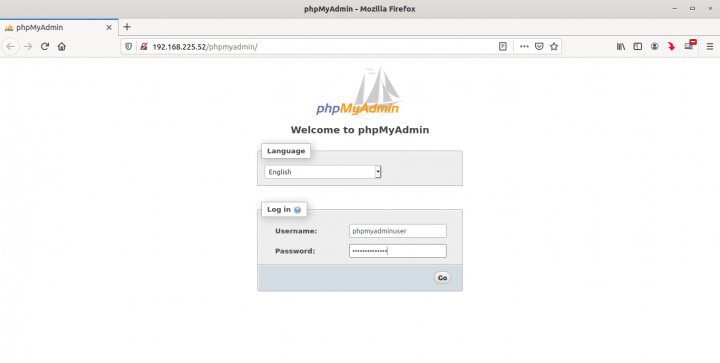The image size is (720, 363).
Task: Open the Firefox Account icon
Action: [x=654, y=46]
